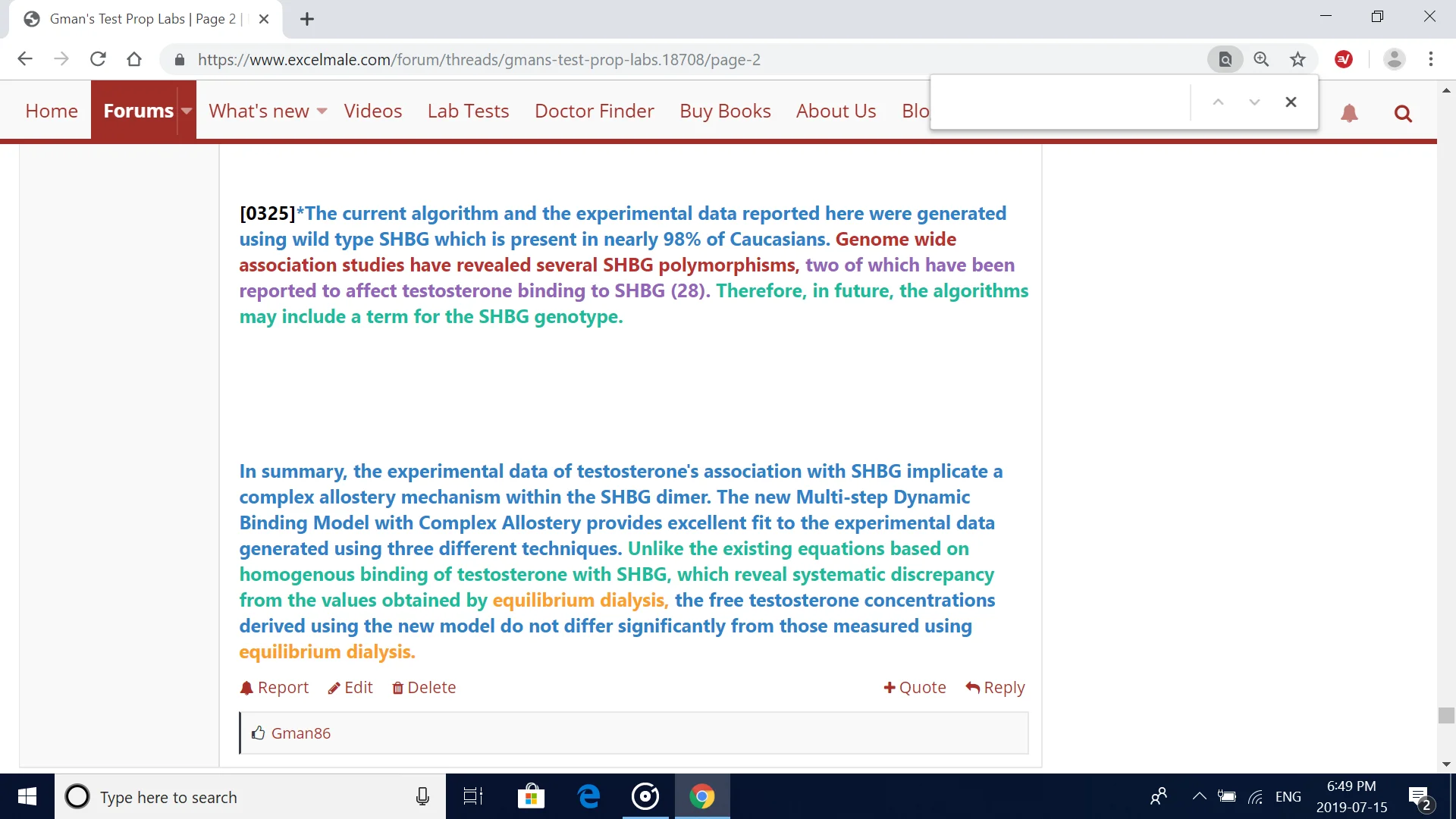The height and width of the screenshot is (819, 1456).
Task: Jump to next find result arrow
Action: [1254, 102]
